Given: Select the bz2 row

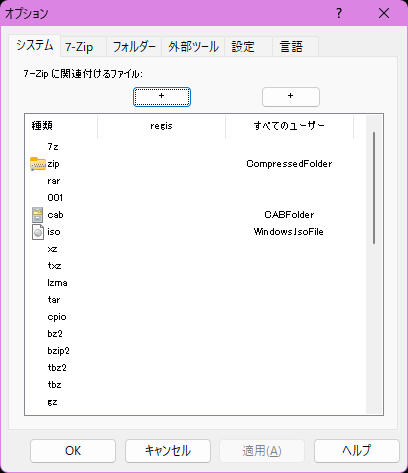Looking at the screenshot, I should pos(55,334).
